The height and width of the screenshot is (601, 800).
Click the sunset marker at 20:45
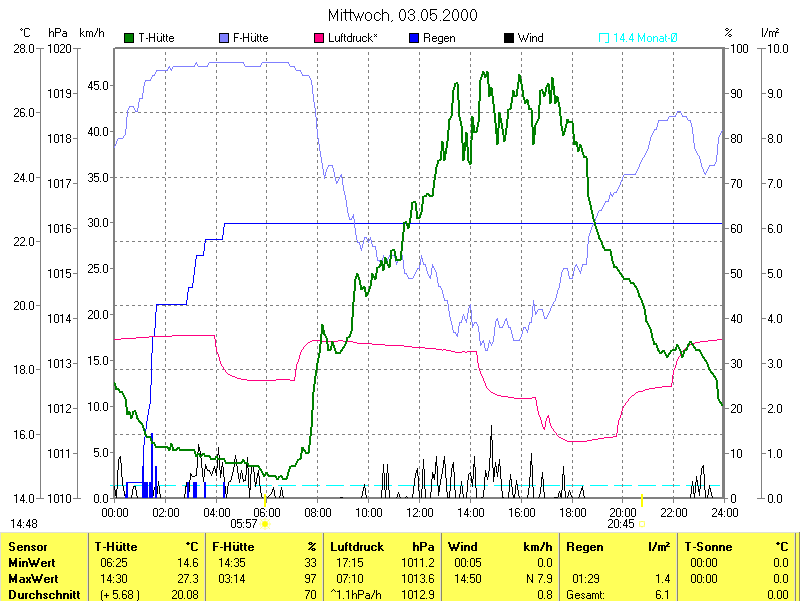[x=642, y=521]
